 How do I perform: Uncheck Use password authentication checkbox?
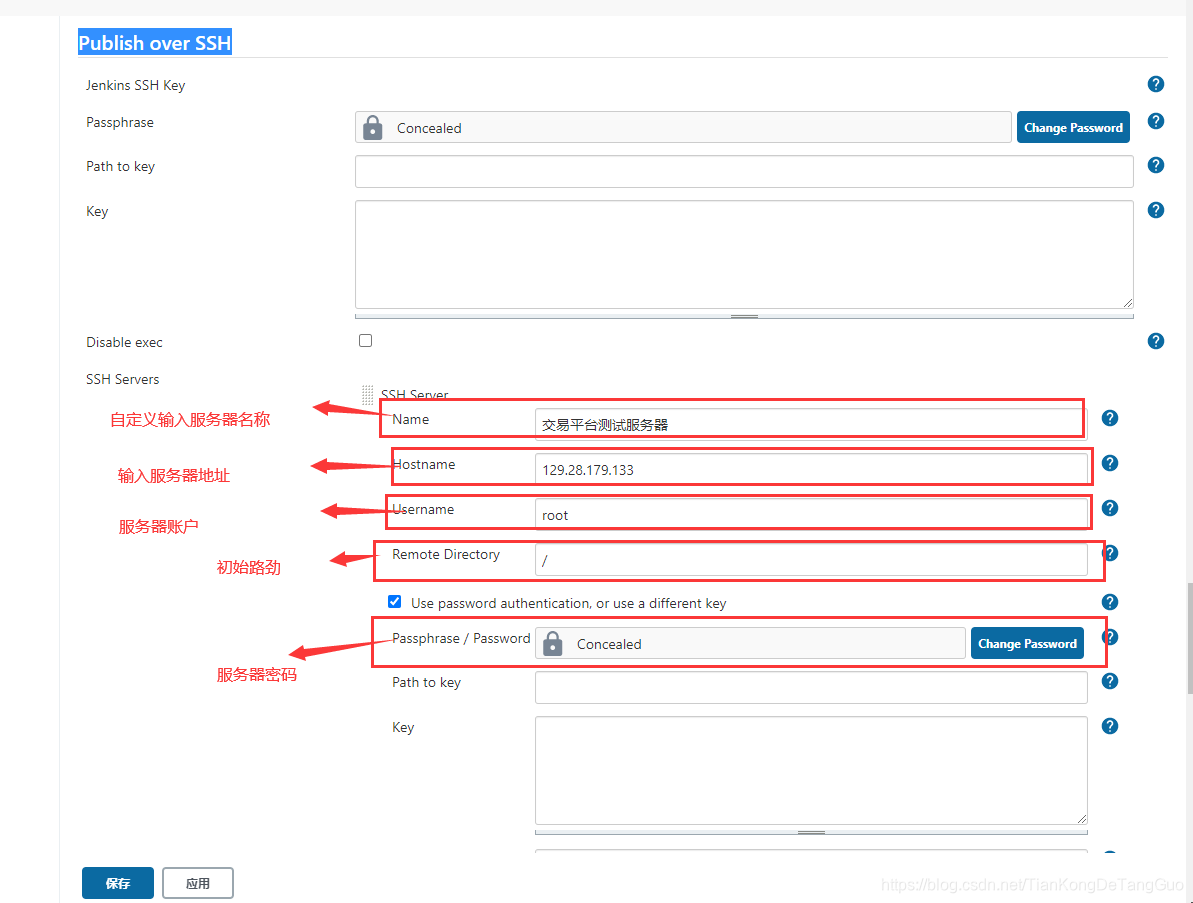[x=394, y=601]
